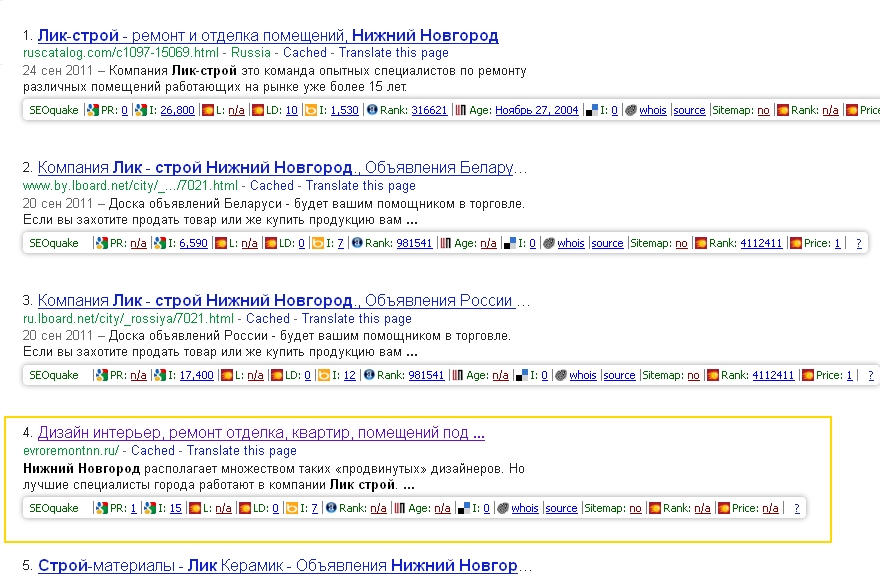Click SEOquake label in evroremontnn.ru bar
The width and height of the screenshot is (880, 577).
(54, 509)
